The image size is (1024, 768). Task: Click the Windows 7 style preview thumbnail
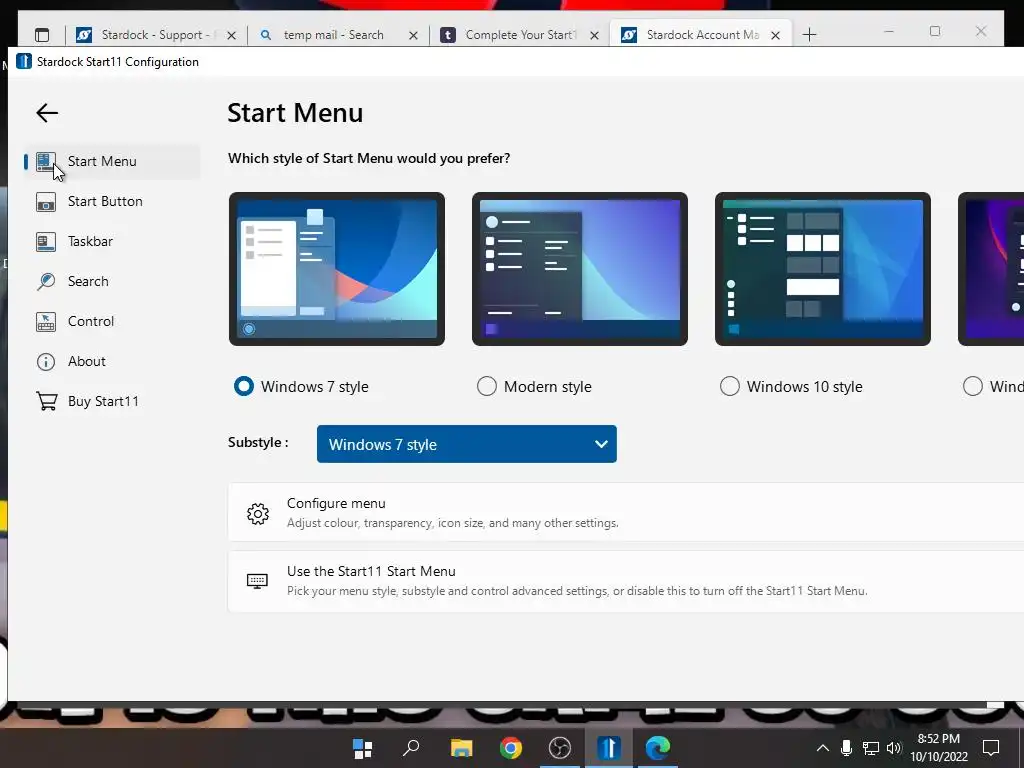pyautogui.click(x=336, y=268)
